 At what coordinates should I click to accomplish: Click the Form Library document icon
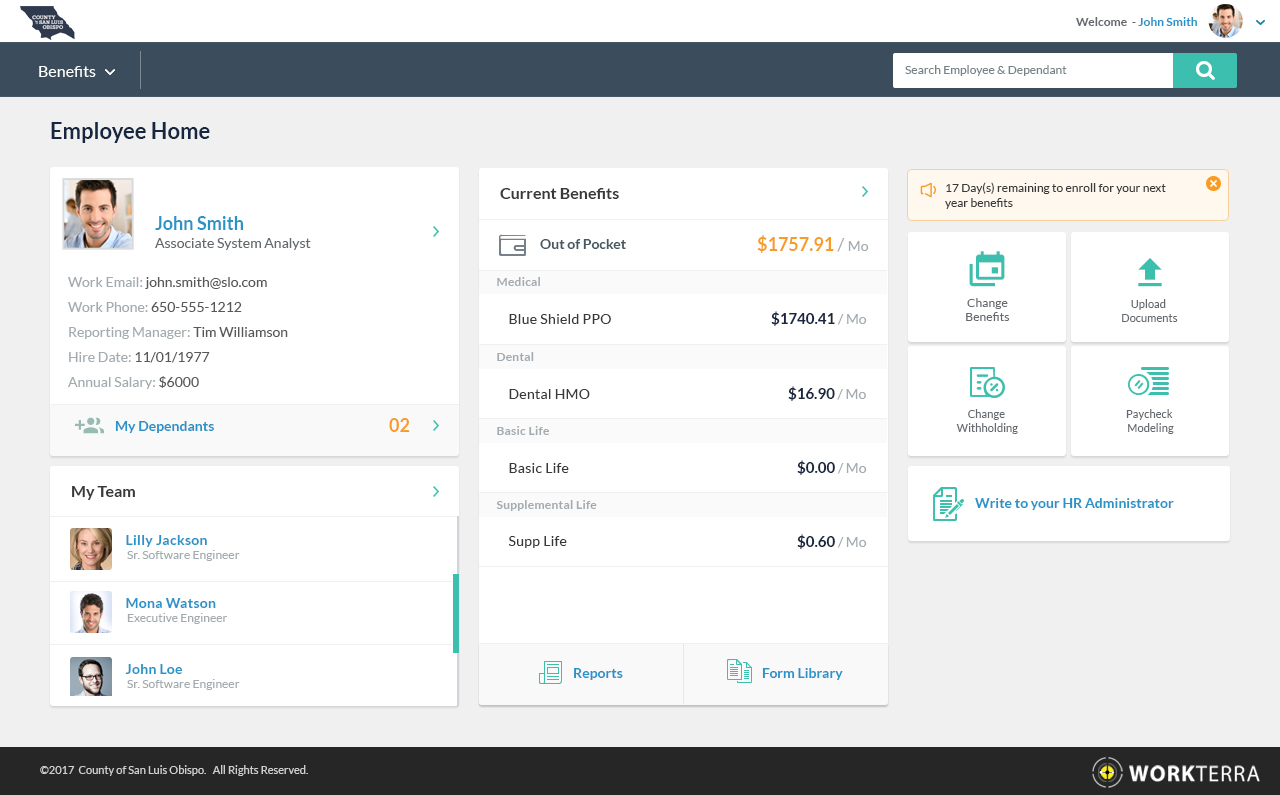(739, 672)
